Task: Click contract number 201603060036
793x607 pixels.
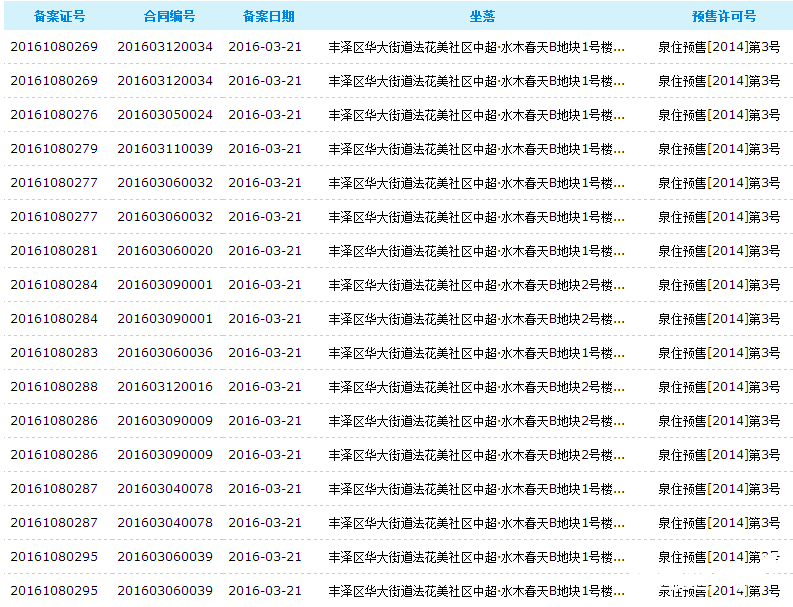Action: click(165, 353)
